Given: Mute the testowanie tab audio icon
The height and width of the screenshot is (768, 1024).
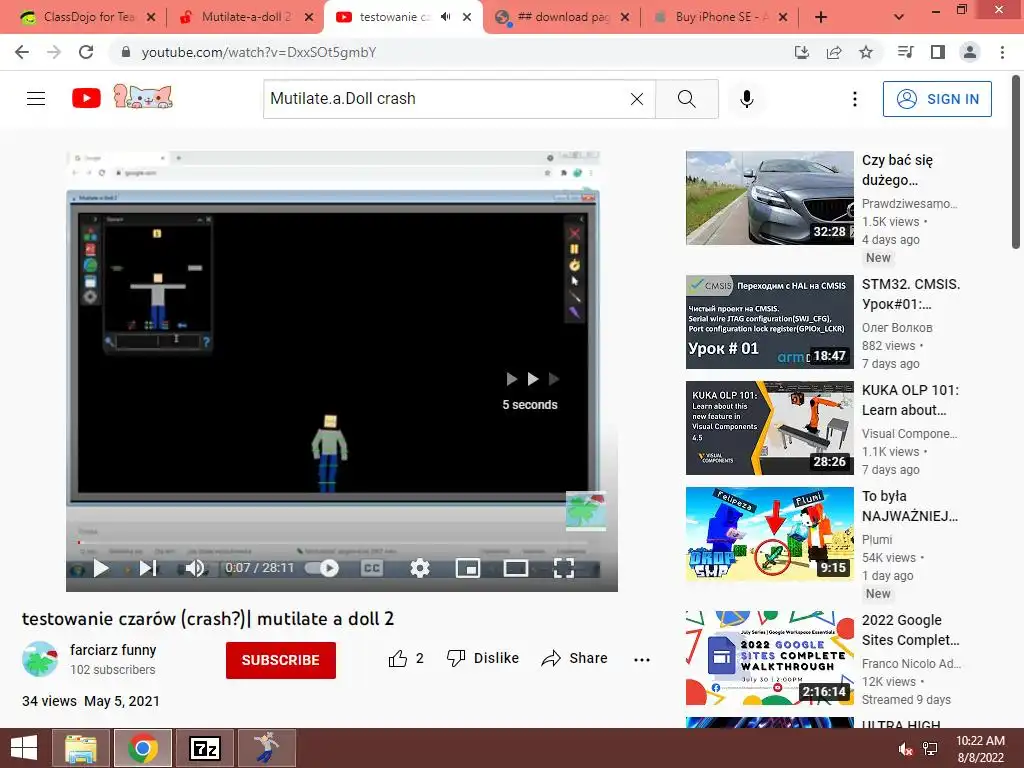Looking at the screenshot, I should [445, 17].
